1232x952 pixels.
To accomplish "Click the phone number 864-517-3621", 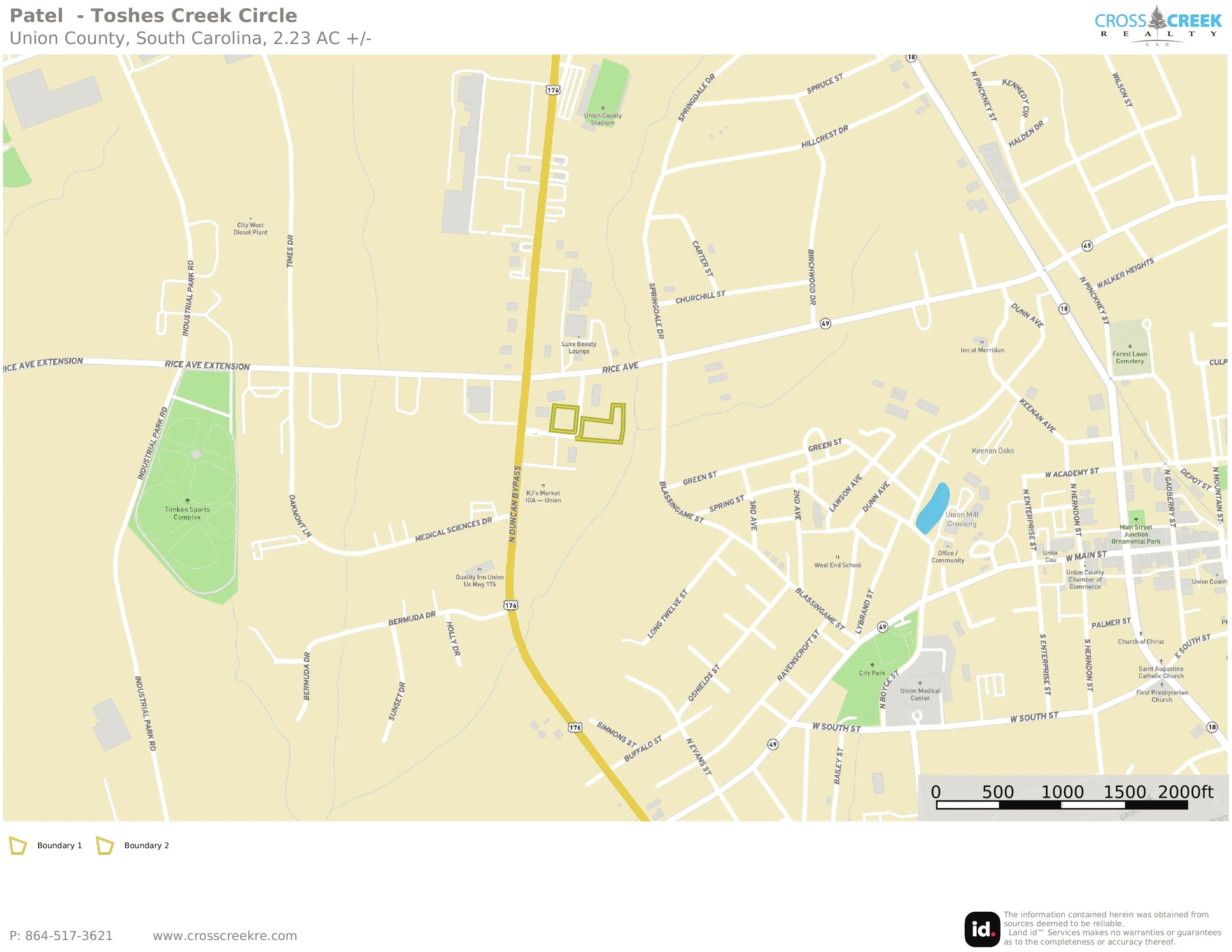I will 69,936.
